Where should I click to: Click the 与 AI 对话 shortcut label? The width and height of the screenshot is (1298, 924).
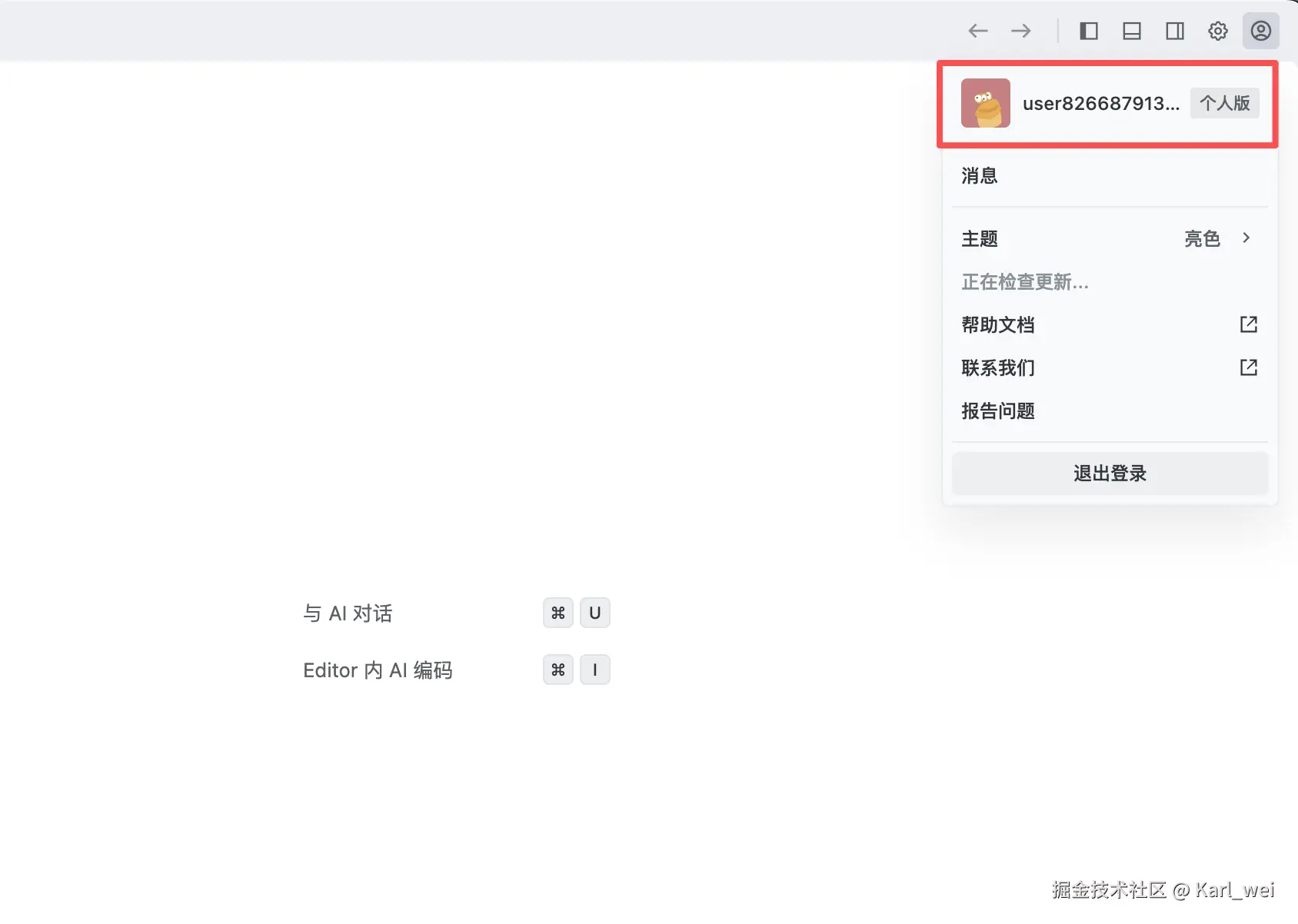click(x=348, y=613)
